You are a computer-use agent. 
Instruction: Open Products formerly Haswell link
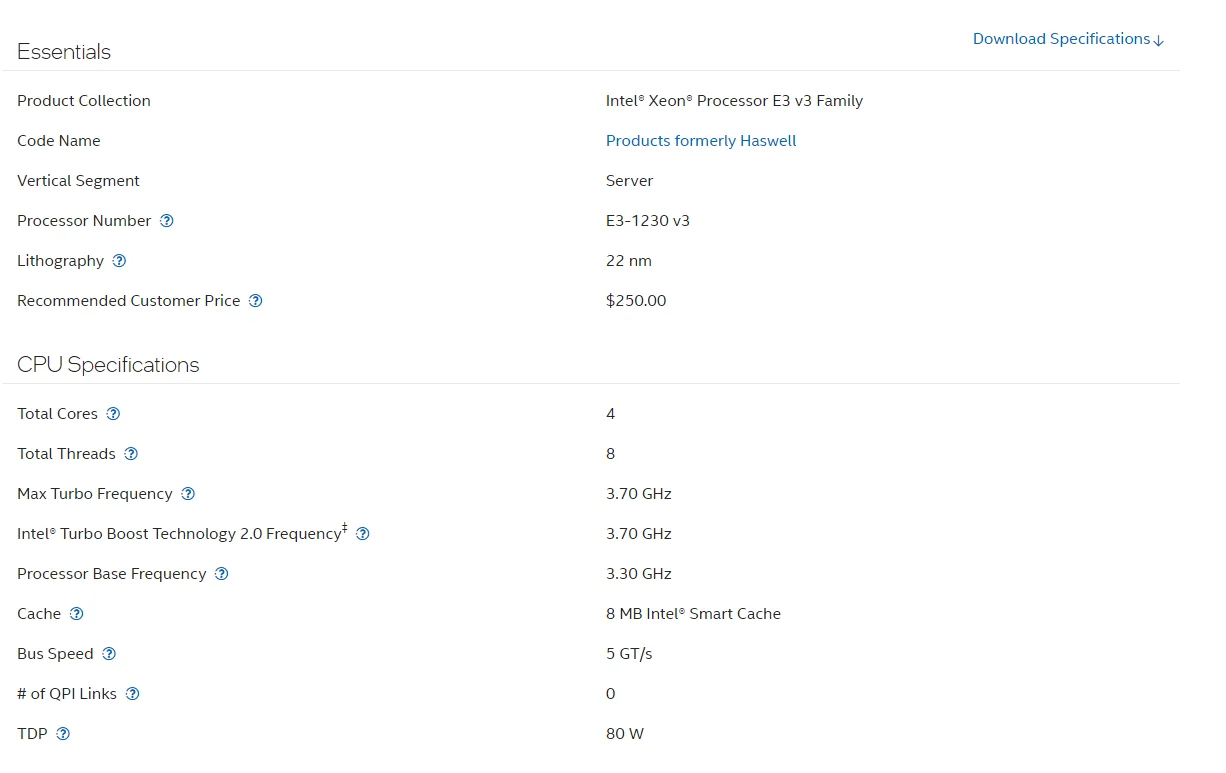pyautogui.click(x=701, y=141)
